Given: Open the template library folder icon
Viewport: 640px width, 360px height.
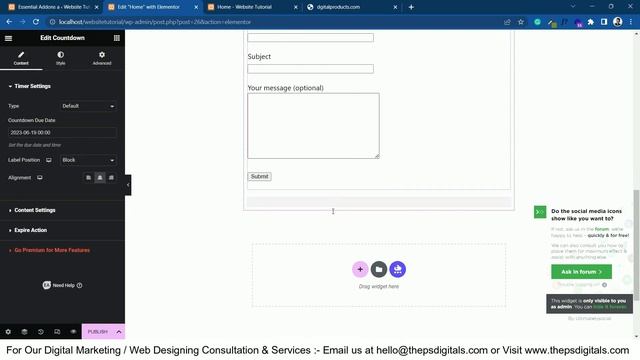Looking at the screenshot, I should click(x=379, y=269).
